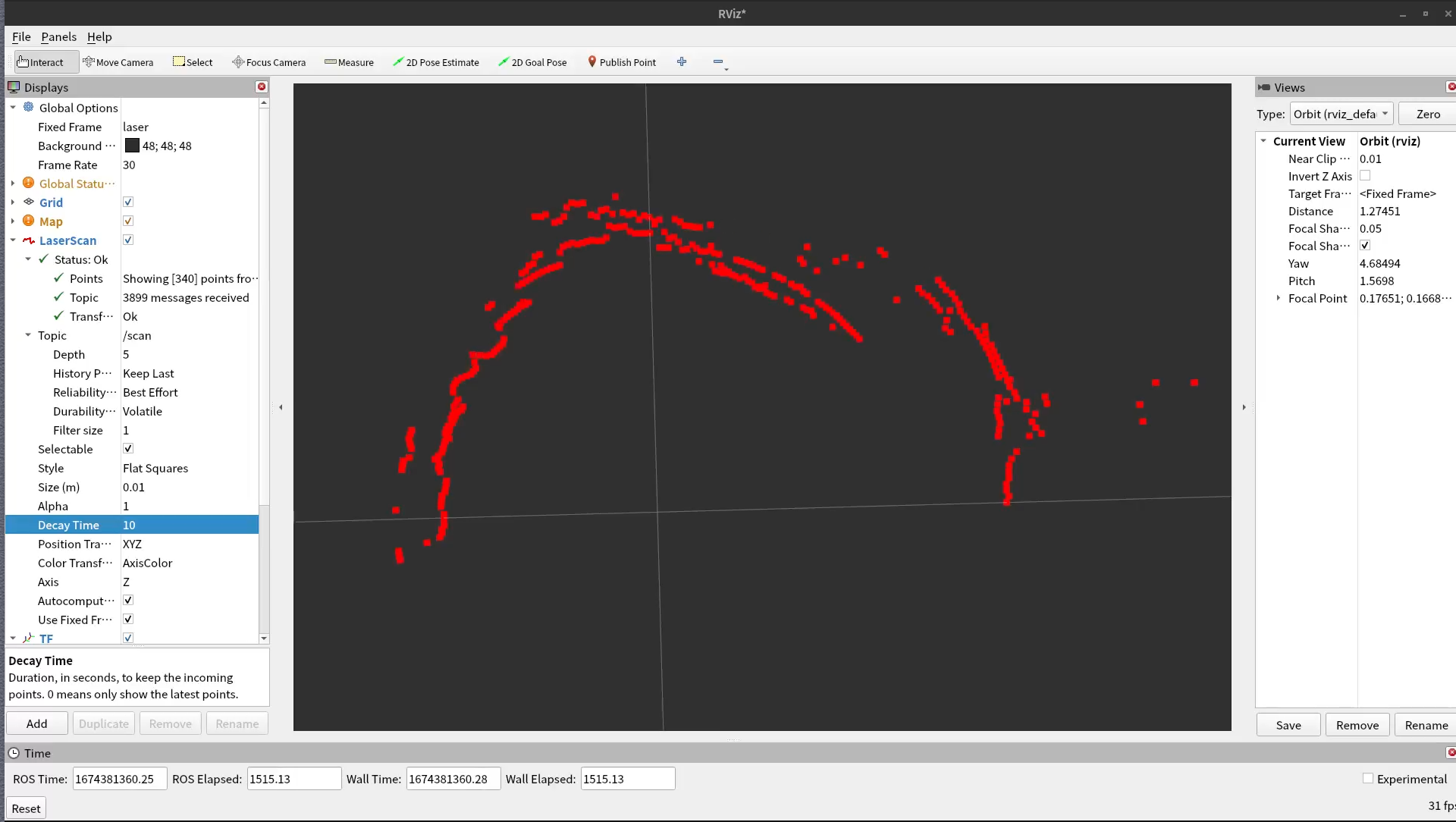Click the minus remove-tool icon
The width and height of the screenshot is (1456, 822).
(x=718, y=62)
